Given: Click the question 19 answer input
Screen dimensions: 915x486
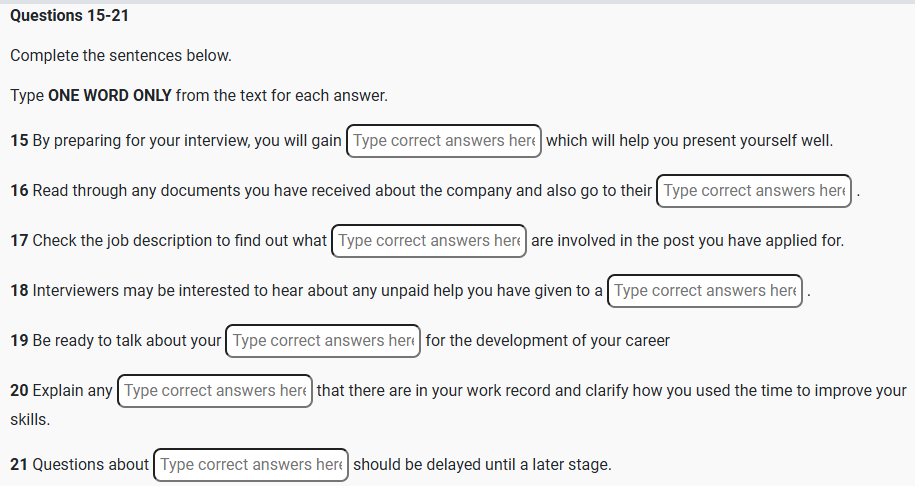Looking at the screenshot, I should pos(323,341).
